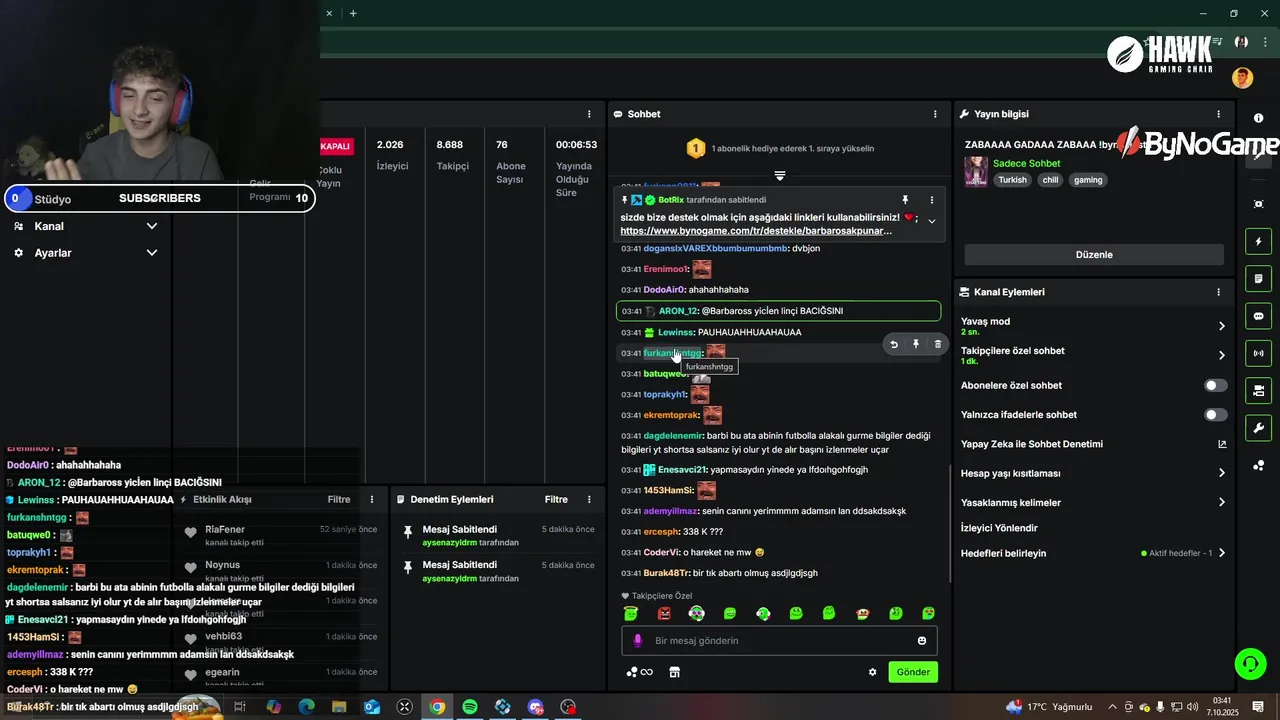The width and height of the screenshot is (1280, 720).
Task: Open the pinned BotRix message options menu
Action: pos(931,200)
